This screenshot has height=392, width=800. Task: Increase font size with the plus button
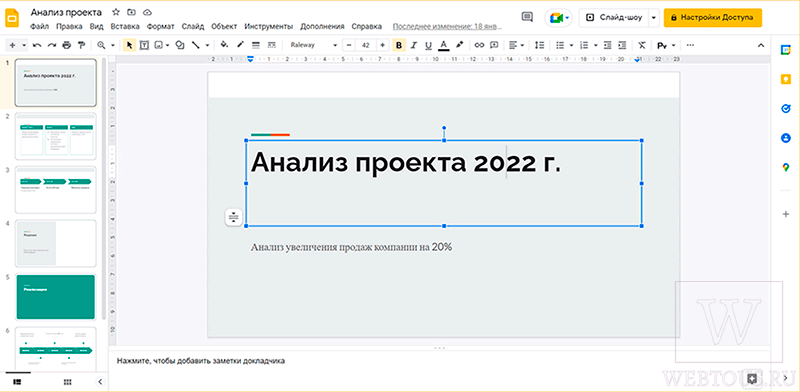[382, 45]
